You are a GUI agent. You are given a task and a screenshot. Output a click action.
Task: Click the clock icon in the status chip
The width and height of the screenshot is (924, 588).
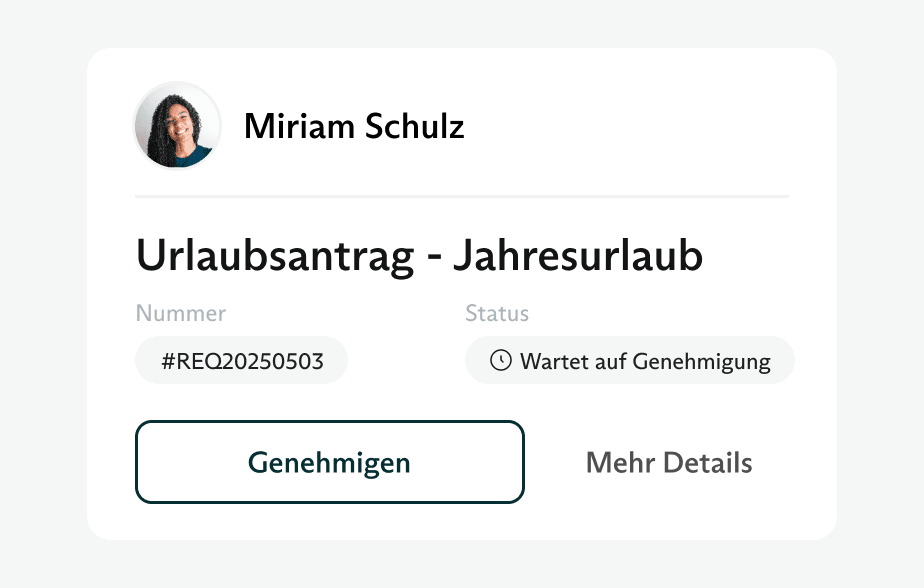click(x=501, y=361)
